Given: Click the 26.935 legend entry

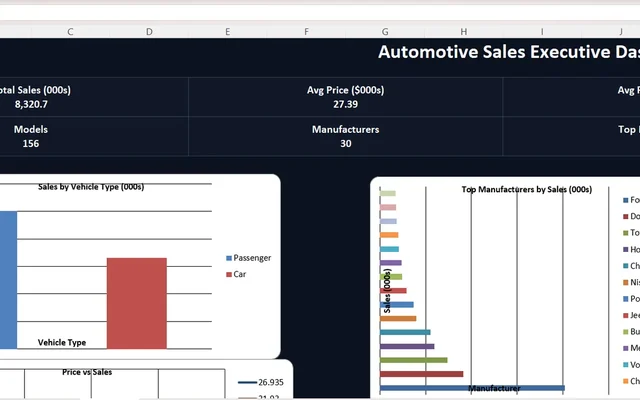Looking at the screenshot, I should click(261, 382).
